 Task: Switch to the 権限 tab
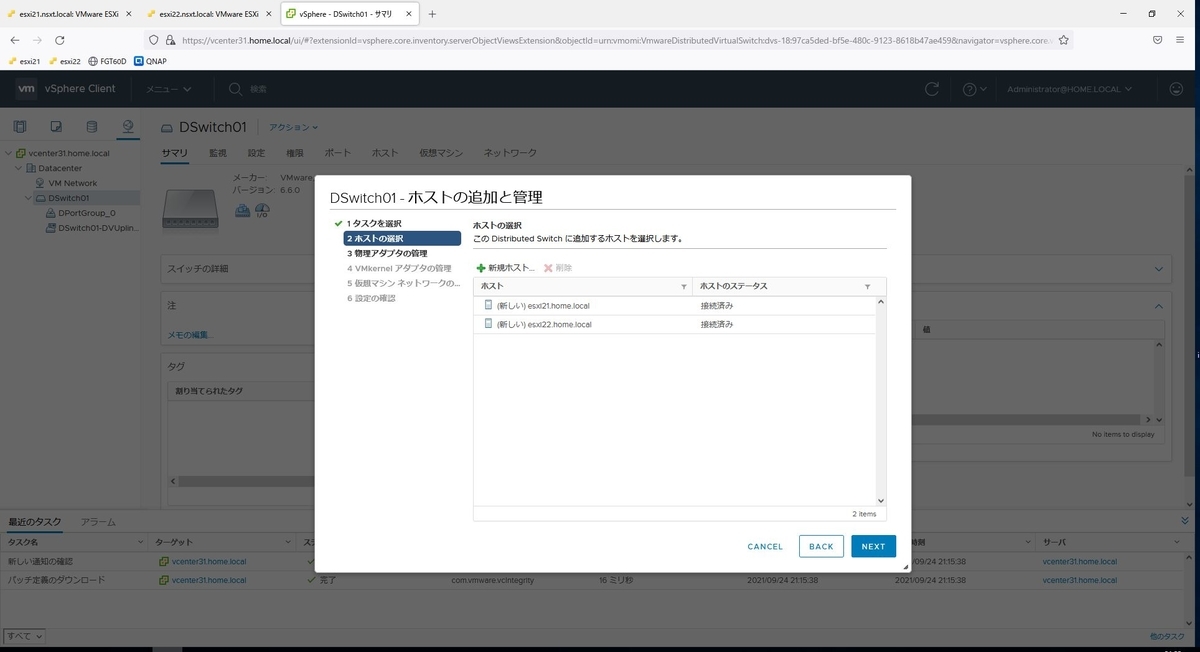click(295, 153)
